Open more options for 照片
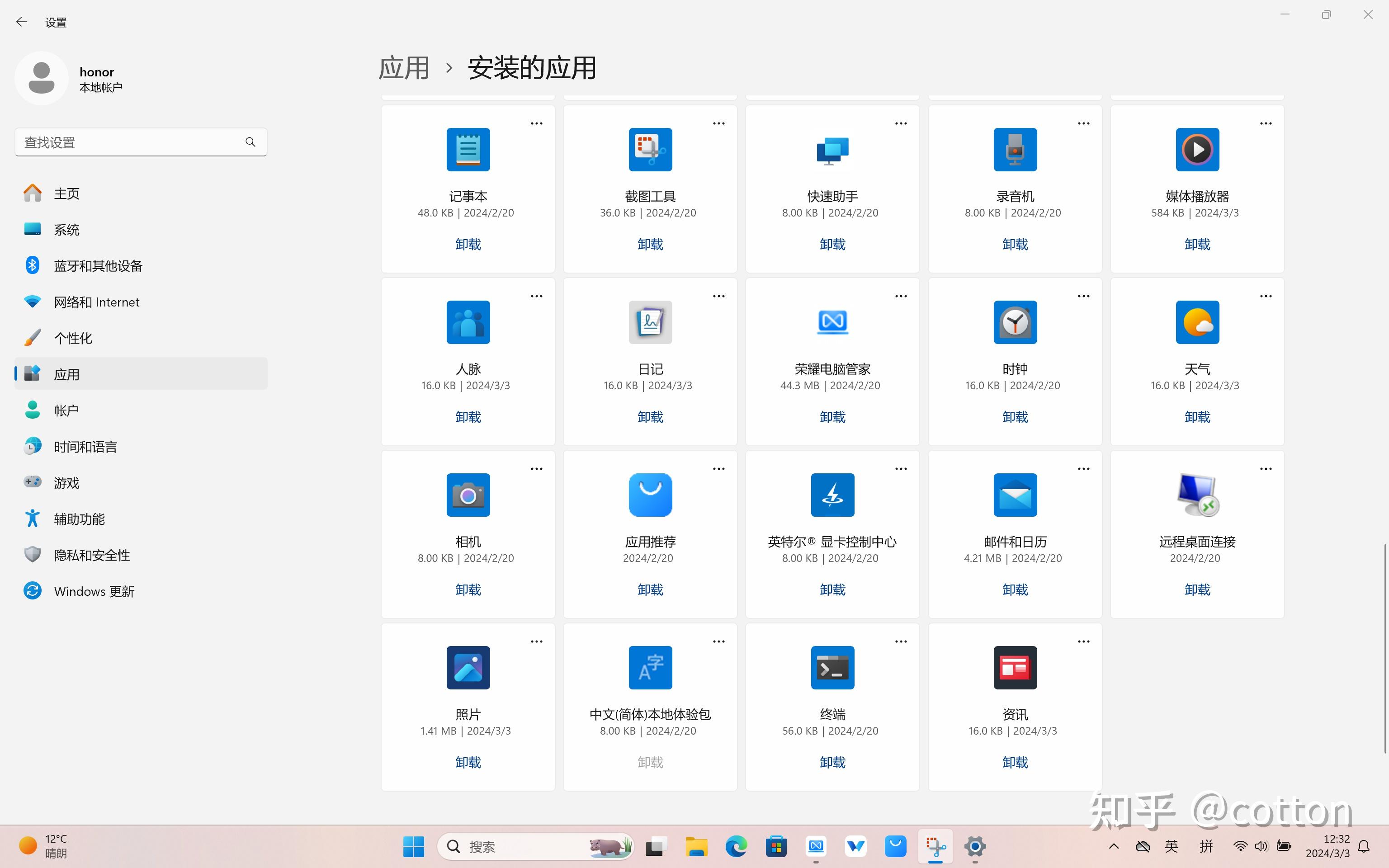 pyautogui.click(x=536, y=642)
